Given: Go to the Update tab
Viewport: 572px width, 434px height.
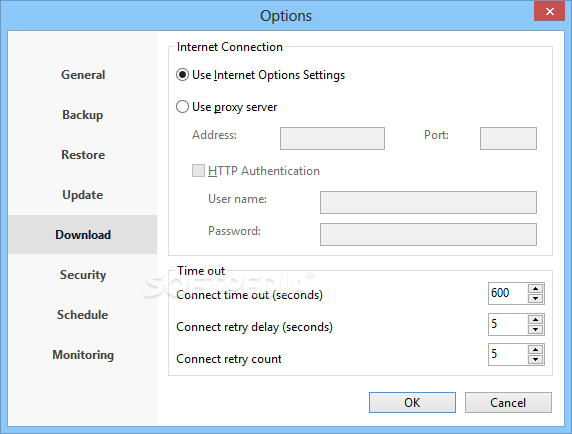Looking at the screenshot, I should tap(83, 195).
